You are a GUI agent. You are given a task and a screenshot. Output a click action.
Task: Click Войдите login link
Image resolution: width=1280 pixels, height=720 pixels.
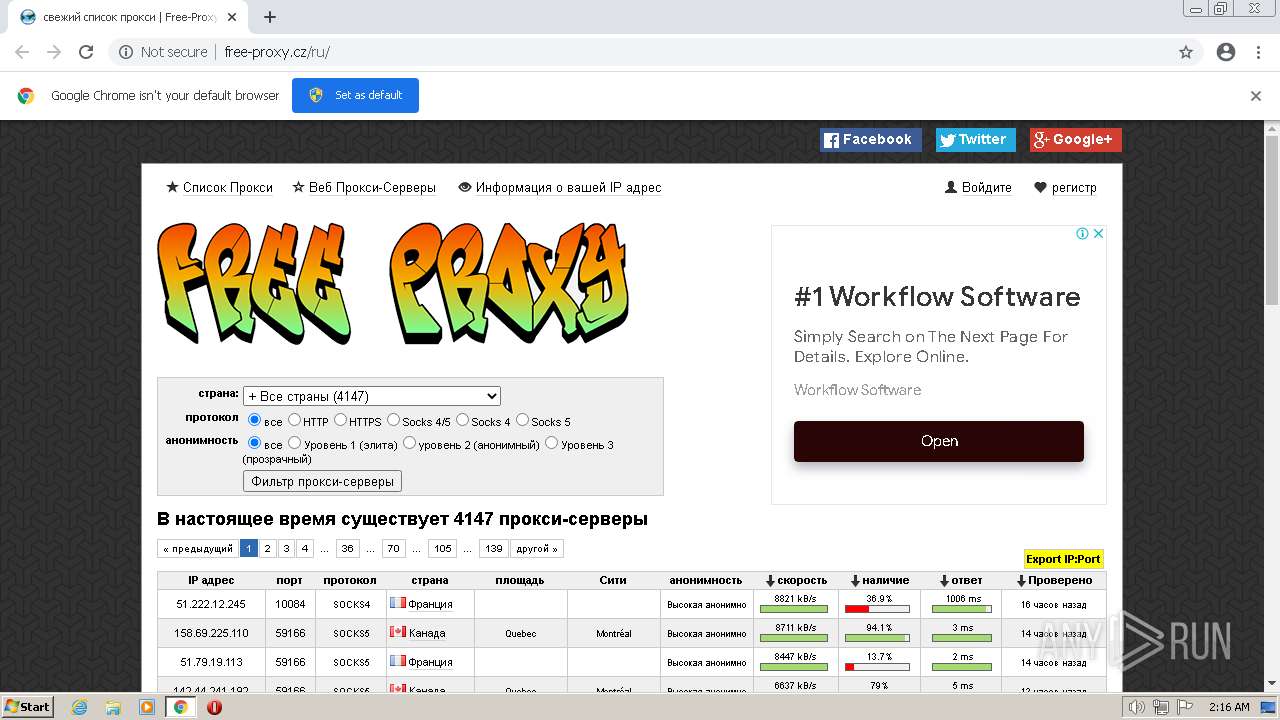978,187
